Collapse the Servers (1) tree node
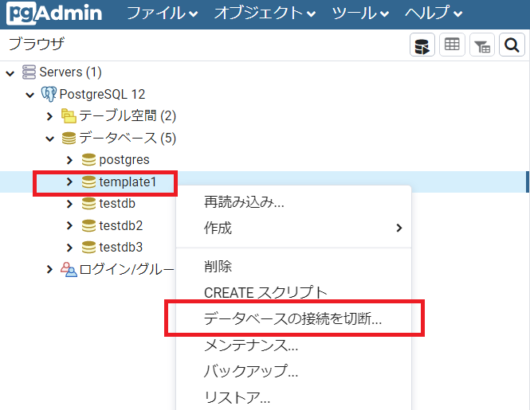530x410 pixels. [10, 73]
